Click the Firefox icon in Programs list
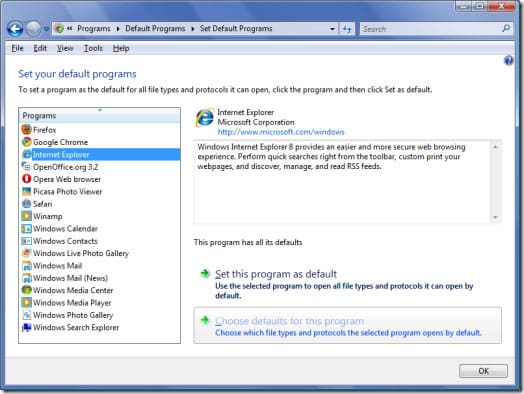The height and width of the screenshot is (394, 524). 26,129
